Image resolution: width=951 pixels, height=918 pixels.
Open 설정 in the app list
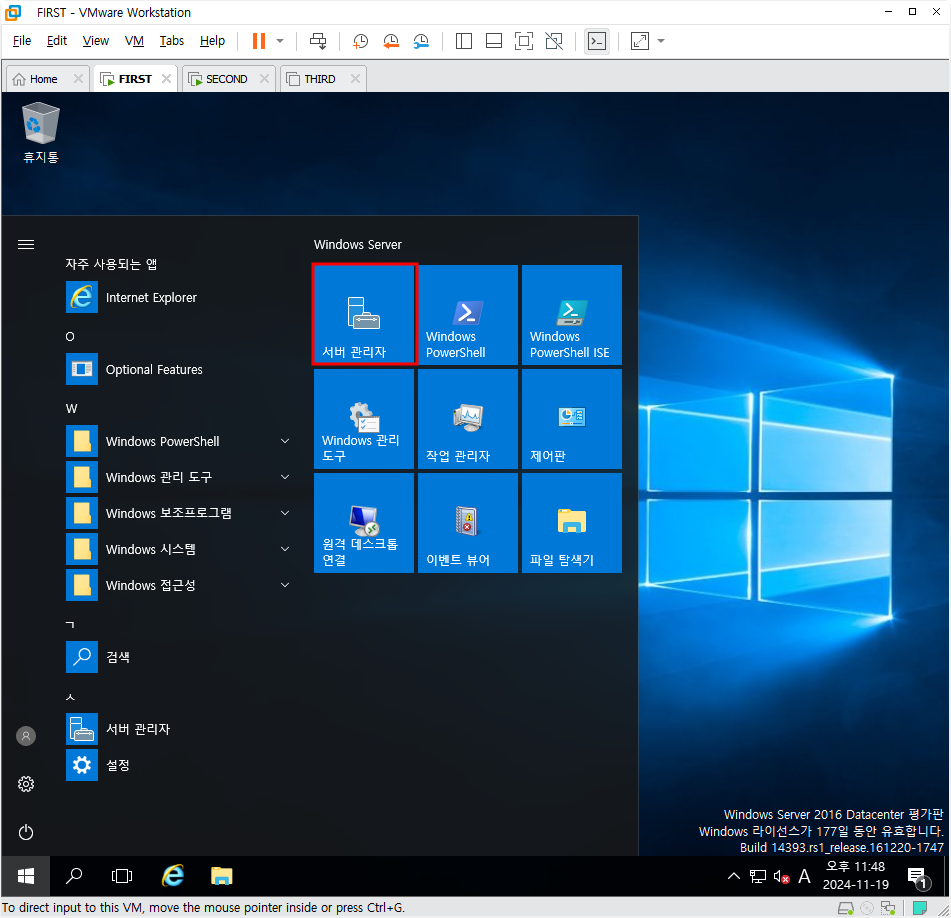178,765
